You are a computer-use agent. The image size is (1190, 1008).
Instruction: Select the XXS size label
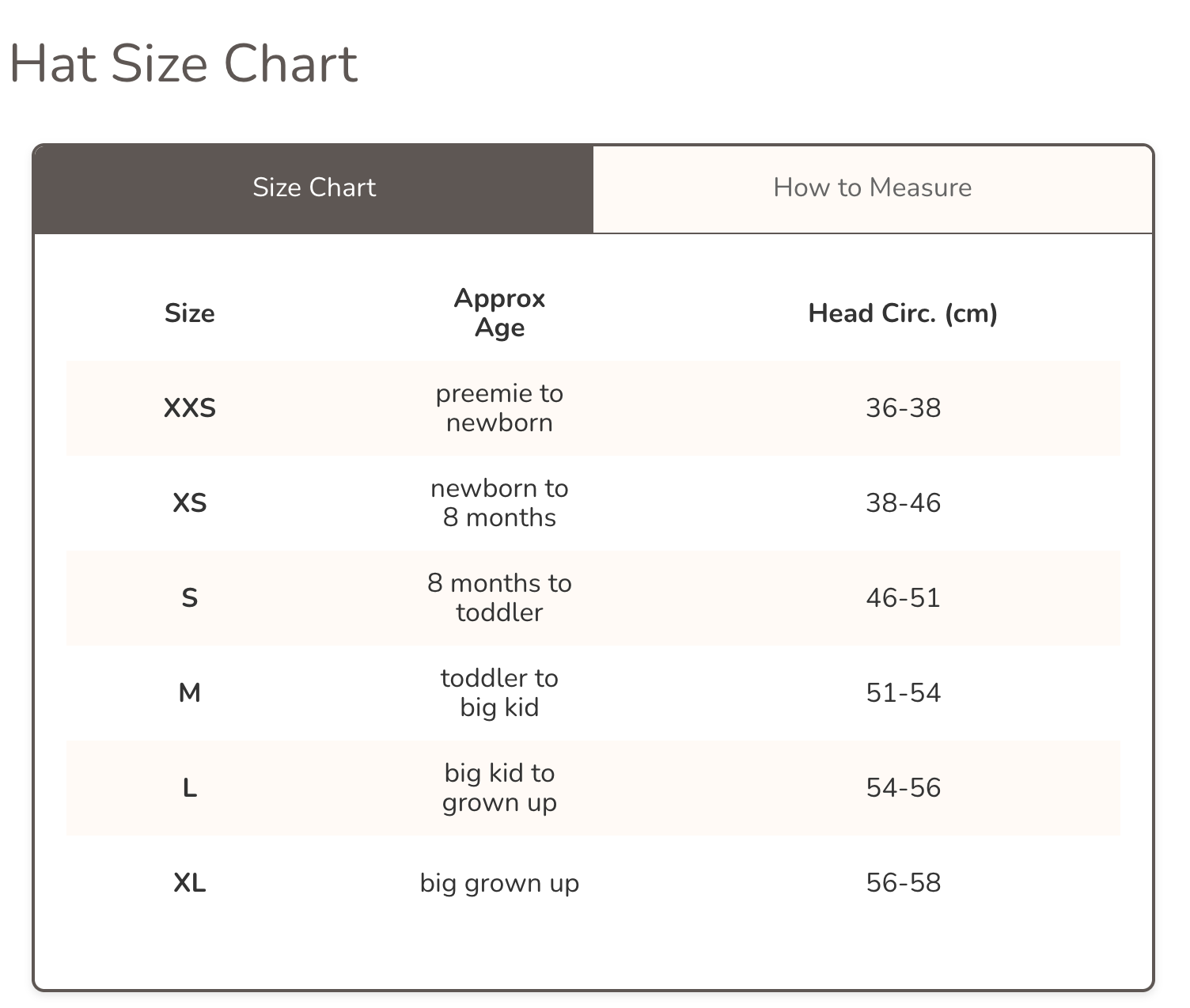tap(190, 408)
